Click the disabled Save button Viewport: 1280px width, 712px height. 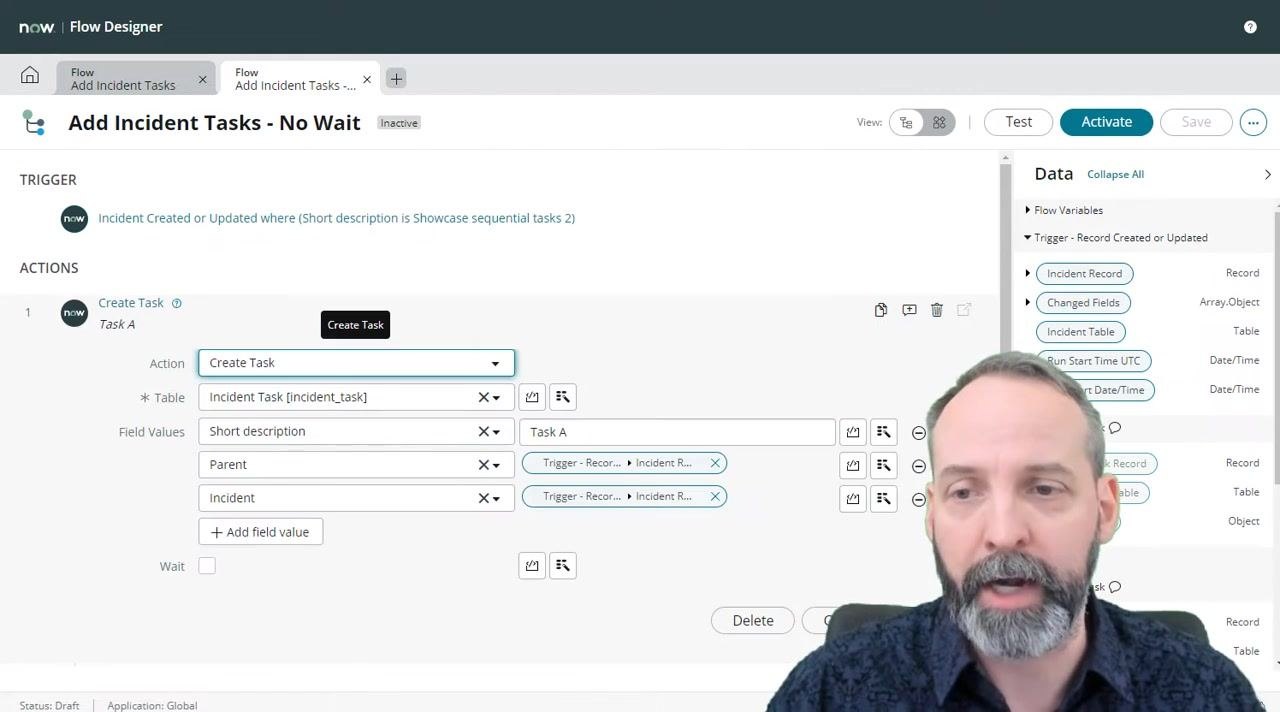pyautogui.click(x=1196, y=122)
